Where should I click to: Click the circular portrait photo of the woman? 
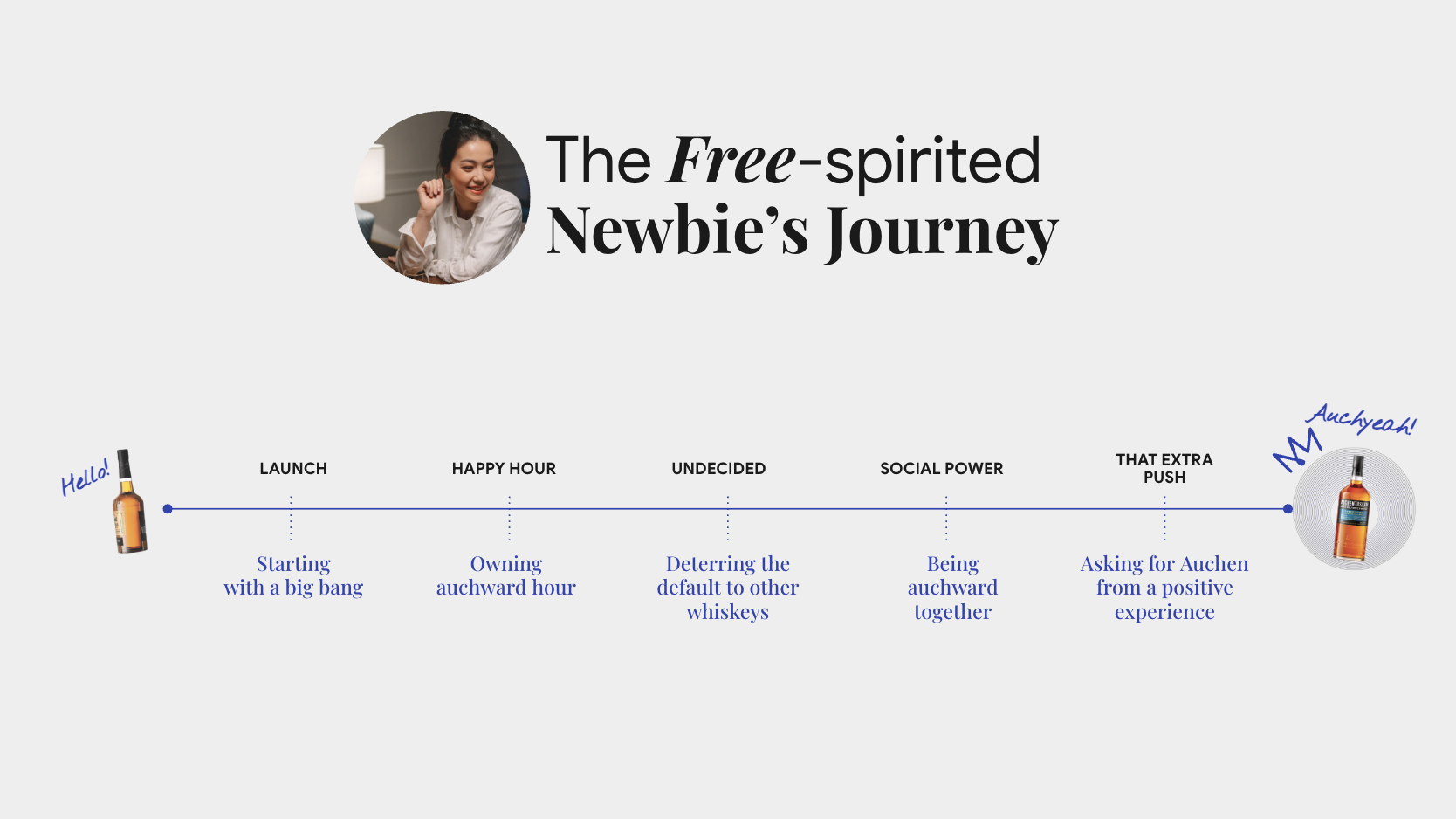pos(442,197)
